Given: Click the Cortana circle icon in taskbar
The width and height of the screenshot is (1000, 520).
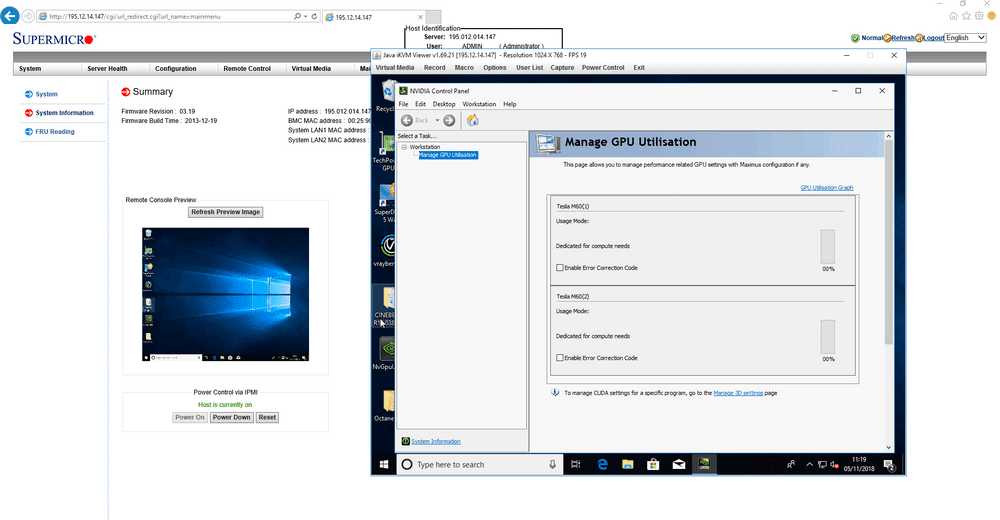Looking at the screenshot, I should (407, 464).
